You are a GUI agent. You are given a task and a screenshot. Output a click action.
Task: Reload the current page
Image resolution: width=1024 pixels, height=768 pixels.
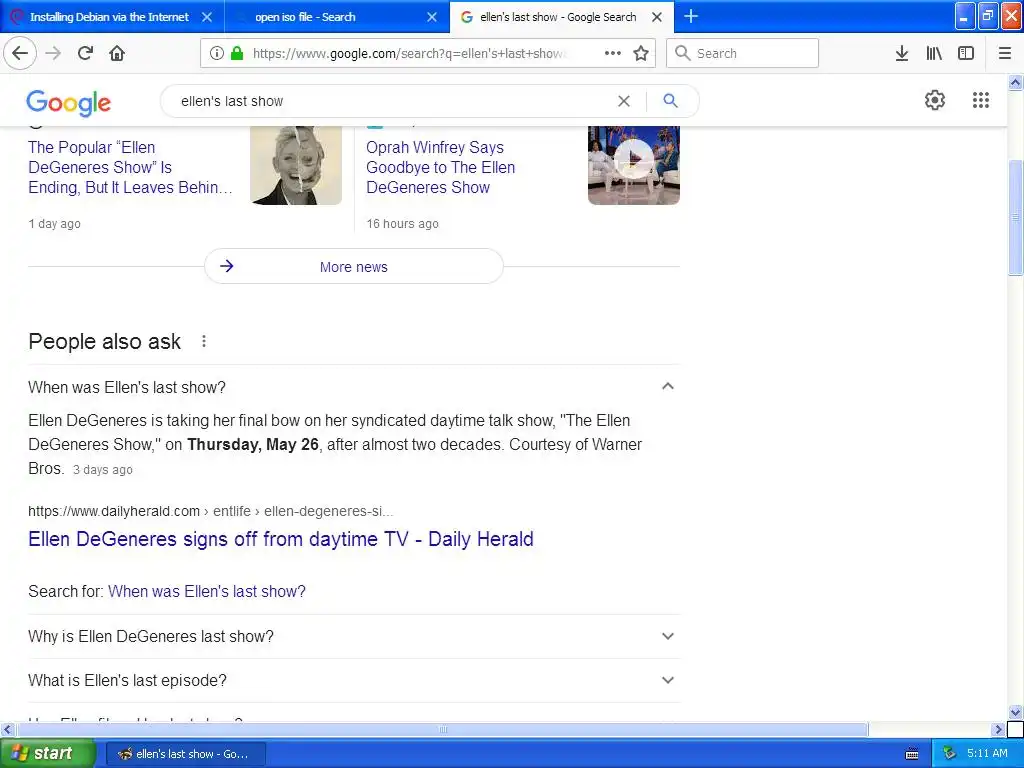click(85, 53)
